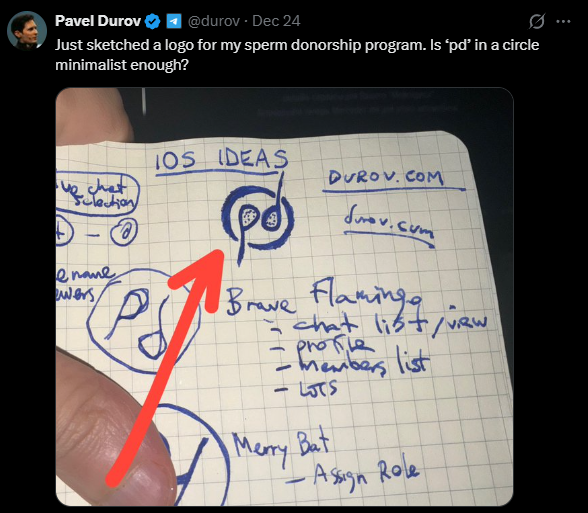Image resolution: width=588 pixels, height=513 pixels.
Task: Click the Telegram affiliation badge icon
Action: [174, 21]
